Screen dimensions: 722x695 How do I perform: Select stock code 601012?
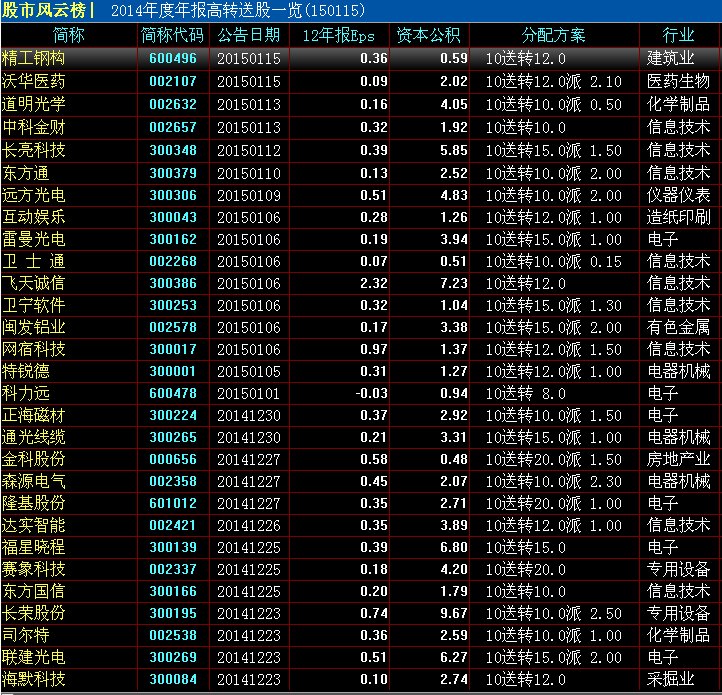click(x=173, y=503)
